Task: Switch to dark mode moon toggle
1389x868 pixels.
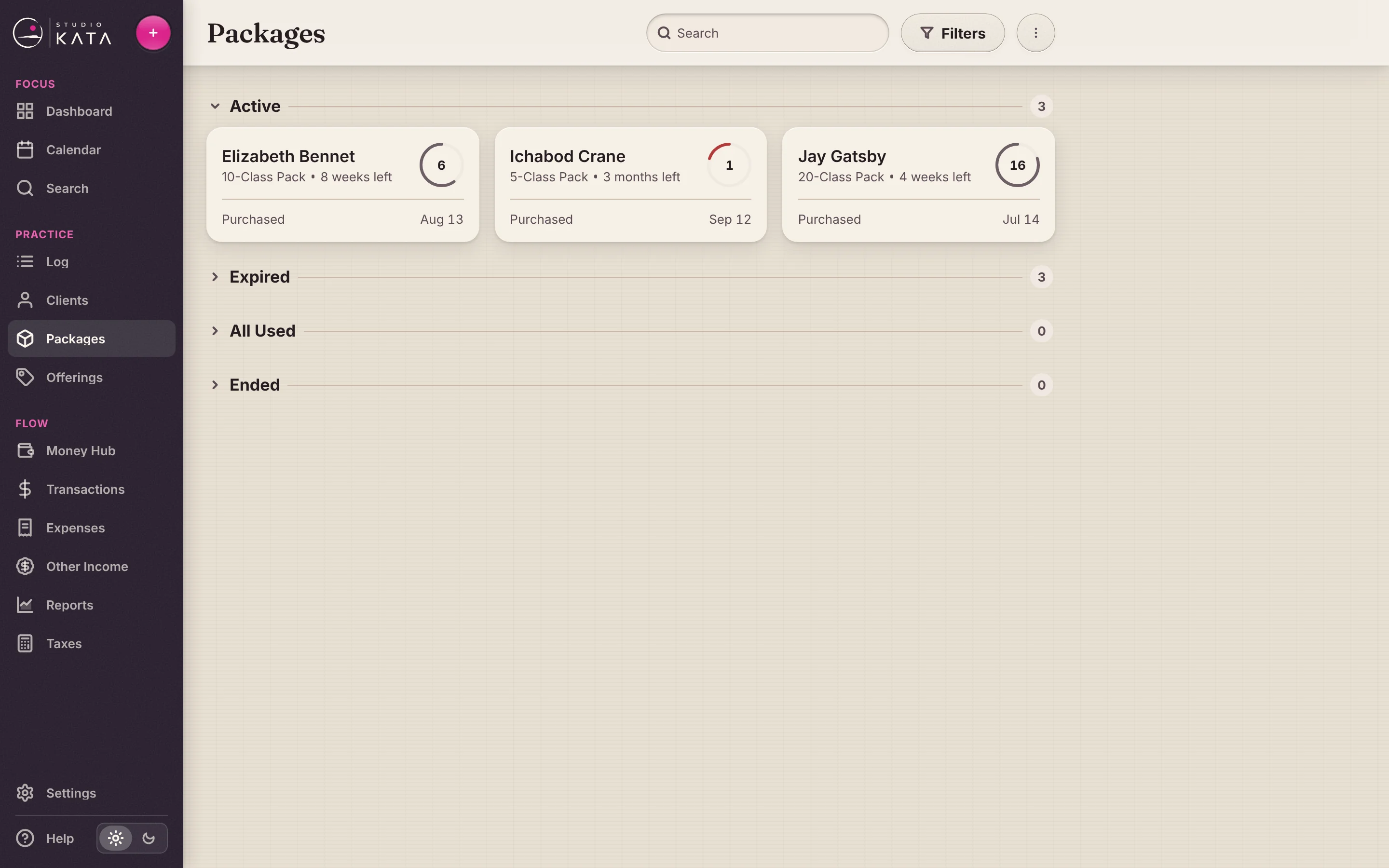Action: pos(149,838)
